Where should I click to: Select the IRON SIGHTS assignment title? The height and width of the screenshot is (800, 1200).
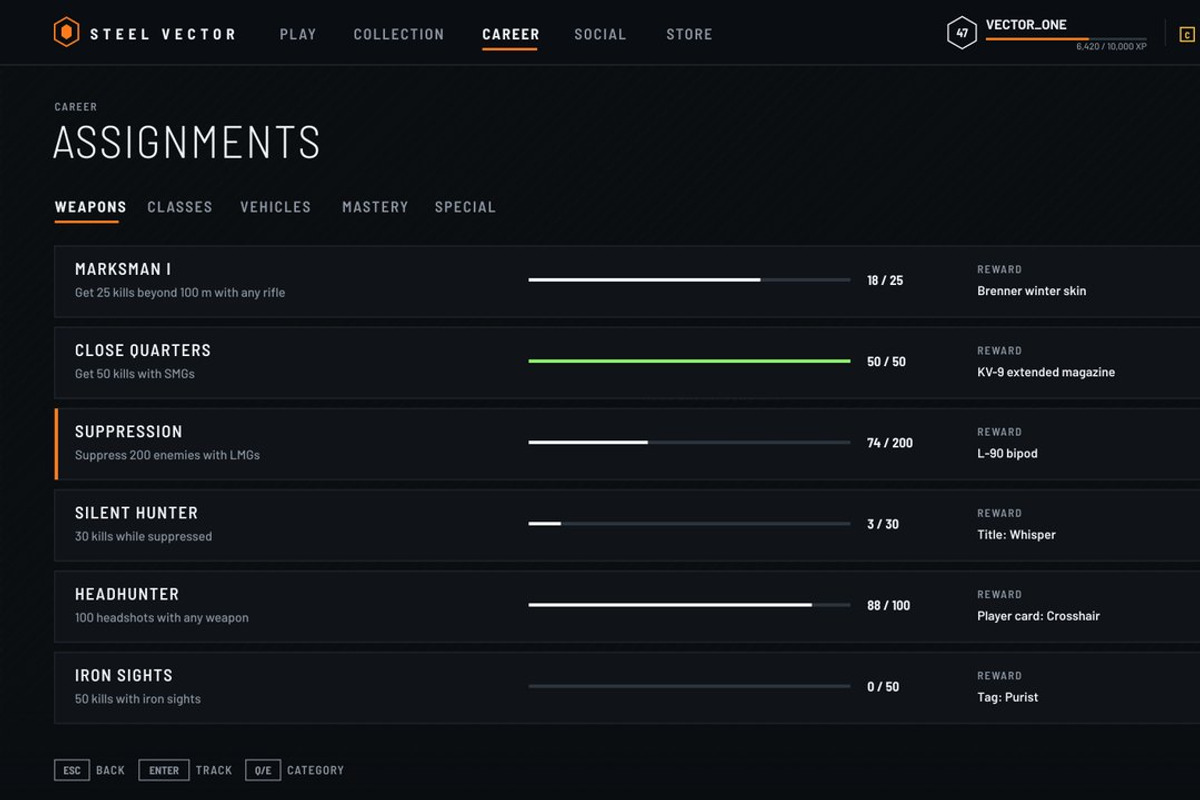(124, 675)
